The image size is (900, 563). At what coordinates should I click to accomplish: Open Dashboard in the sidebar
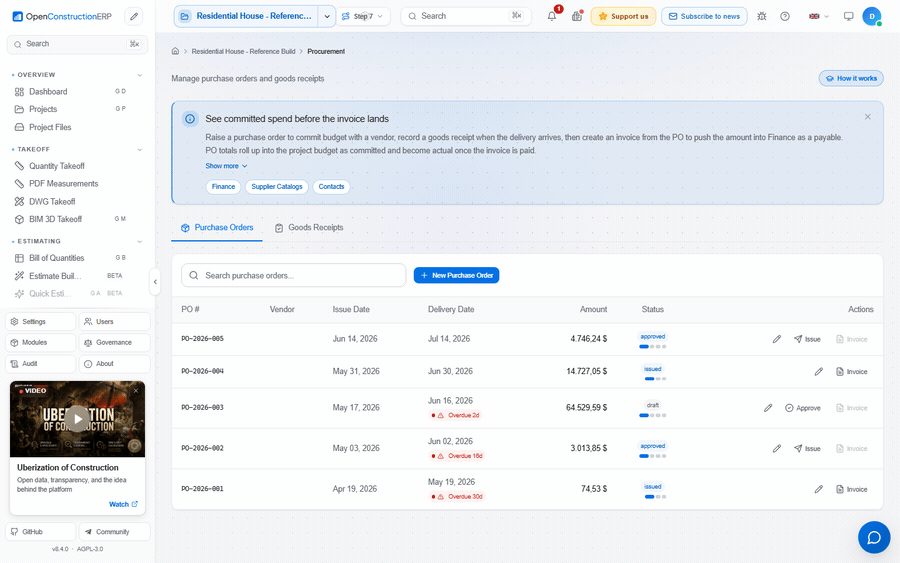76,92
